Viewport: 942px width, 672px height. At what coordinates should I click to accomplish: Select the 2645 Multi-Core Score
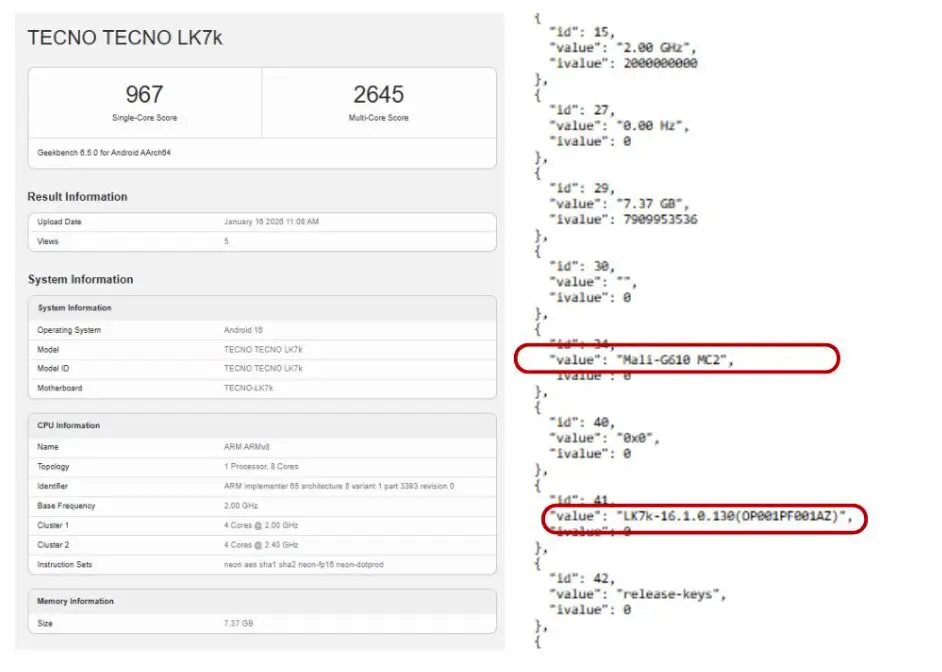[x=378, y=95]
